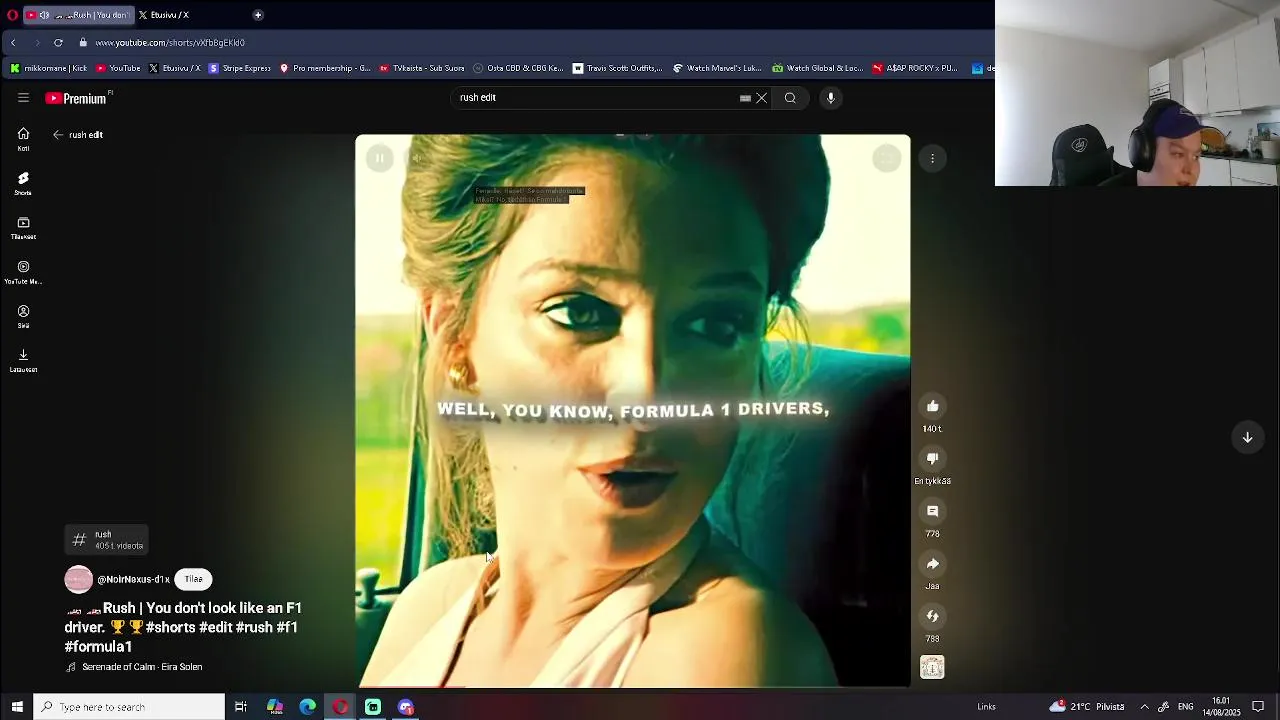Open the Watch Marvel's bookmark
Image resolution: width=1280 pixels, height=720 pixels.
[x=717, y=68]
